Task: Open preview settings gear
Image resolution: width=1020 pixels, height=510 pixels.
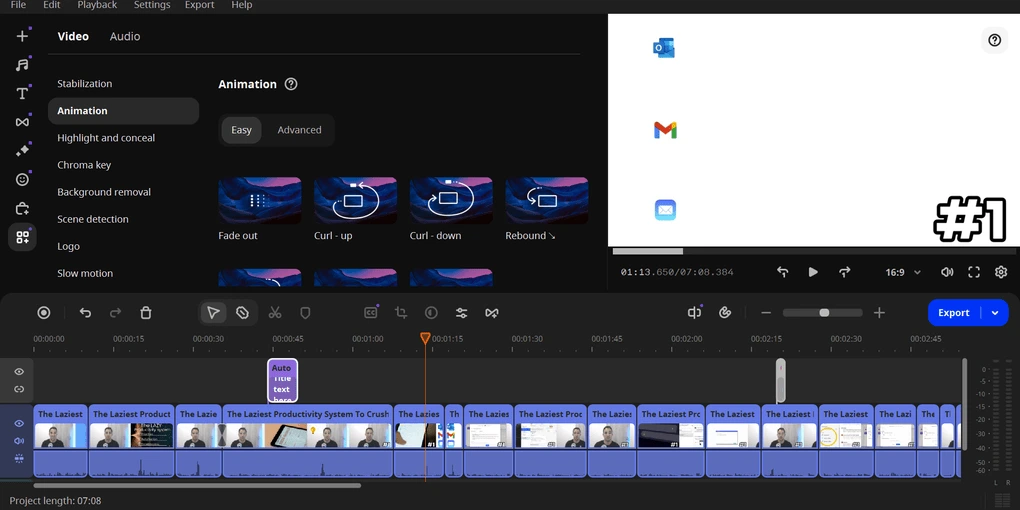Action: click(1001, 272)
